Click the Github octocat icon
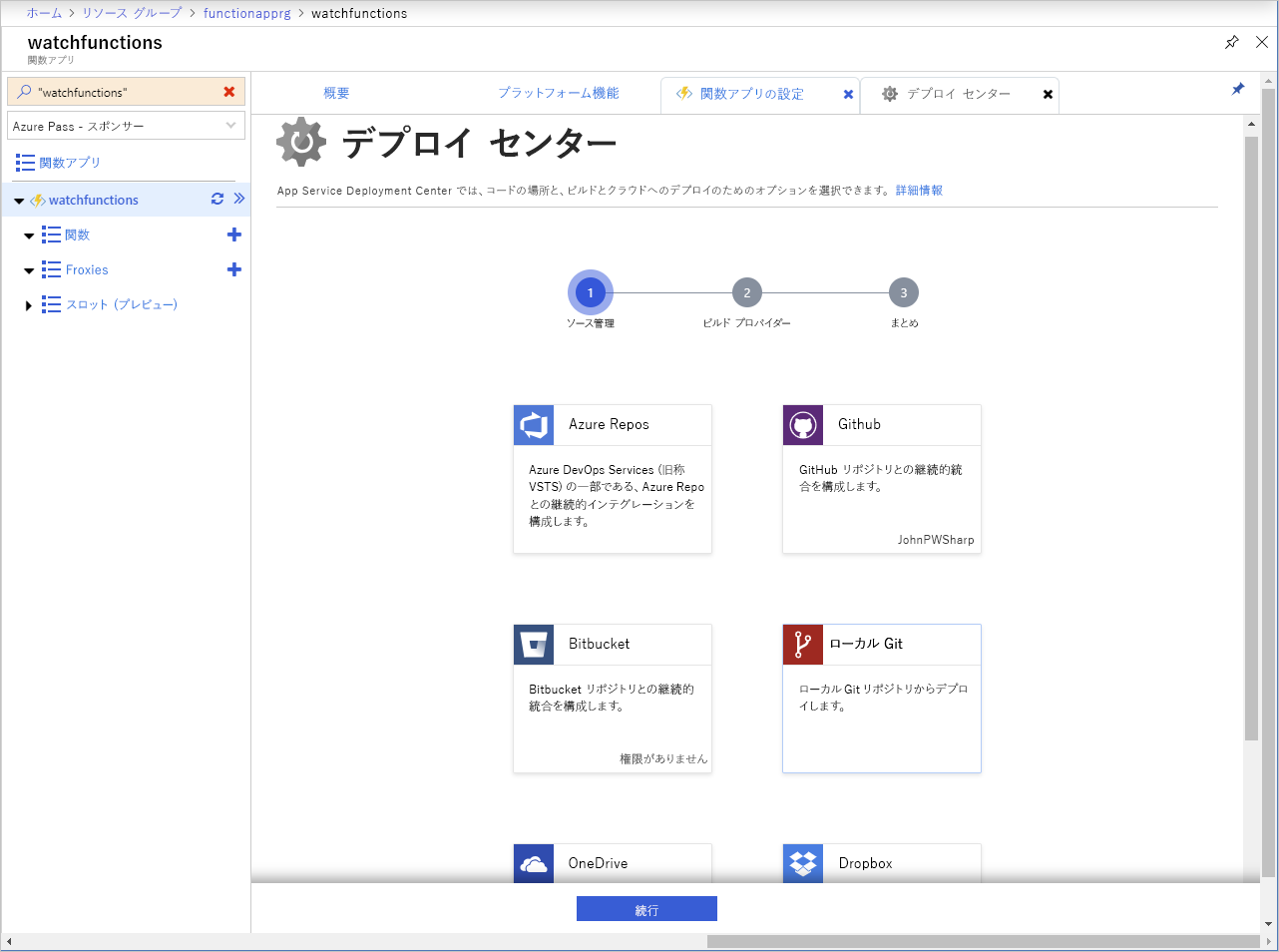Image resolution: width=1279 pixels, height=952 pixels. (803, 425)
